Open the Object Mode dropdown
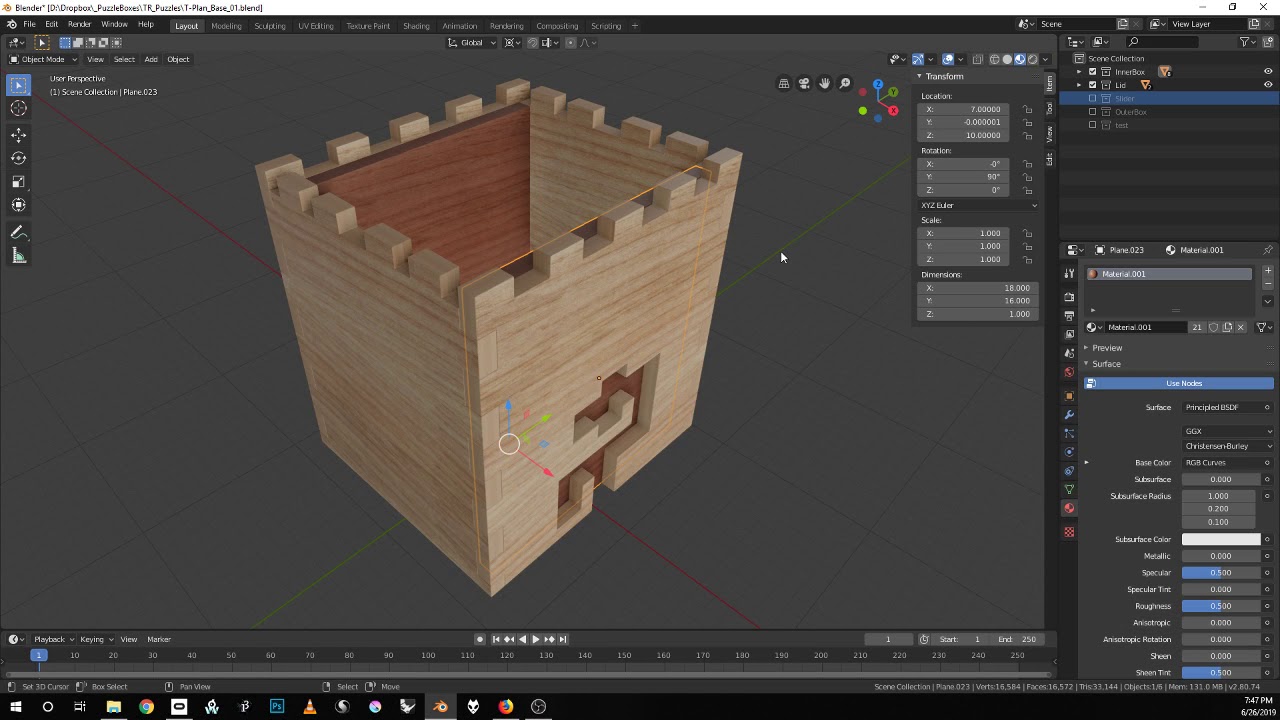Viewport: 1280px width, 720px height. click(x=43, y=59)
